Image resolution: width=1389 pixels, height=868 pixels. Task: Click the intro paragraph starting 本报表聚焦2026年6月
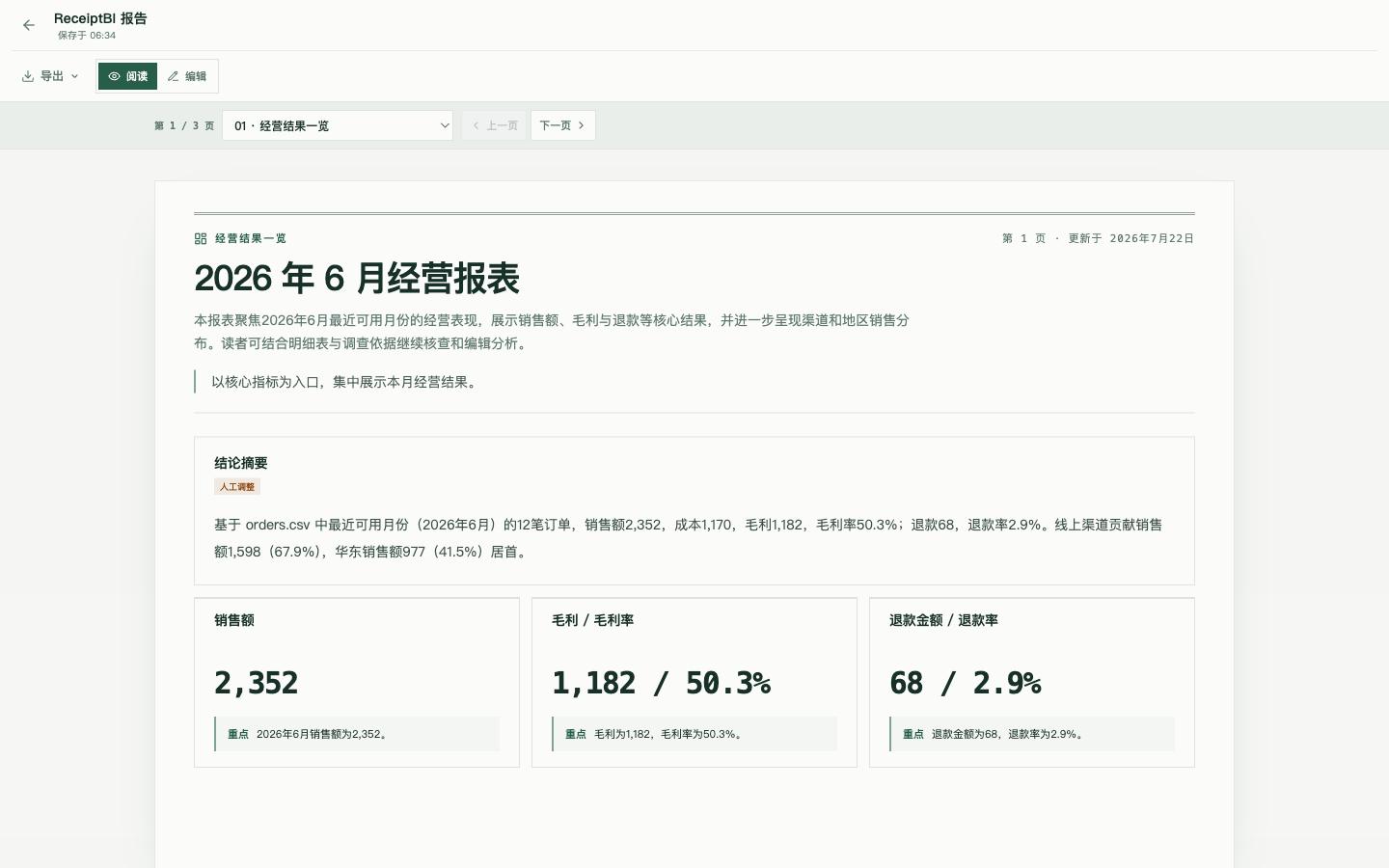[552, 332]
